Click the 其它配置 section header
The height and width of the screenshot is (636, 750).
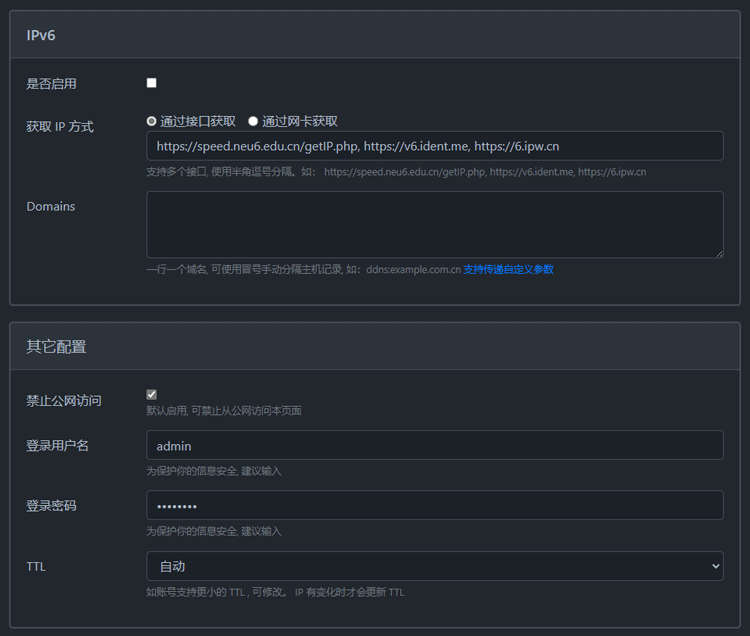pos(56,346)
